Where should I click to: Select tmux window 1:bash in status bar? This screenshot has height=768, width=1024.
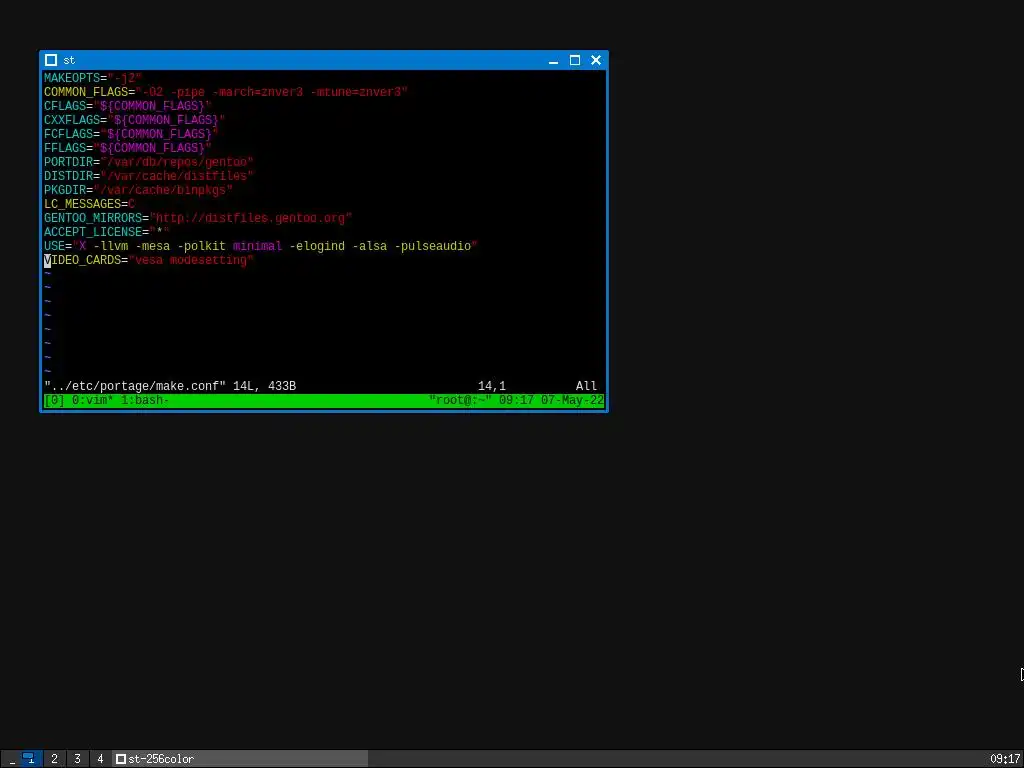click(146, 400)
